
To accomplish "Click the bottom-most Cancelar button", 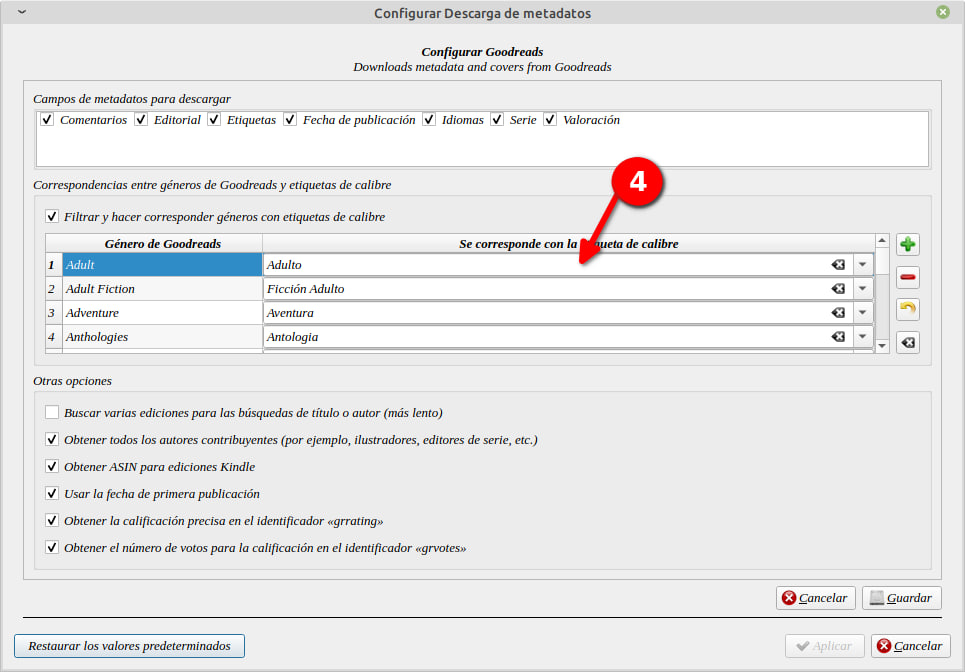I will click(x=910, y=646).
